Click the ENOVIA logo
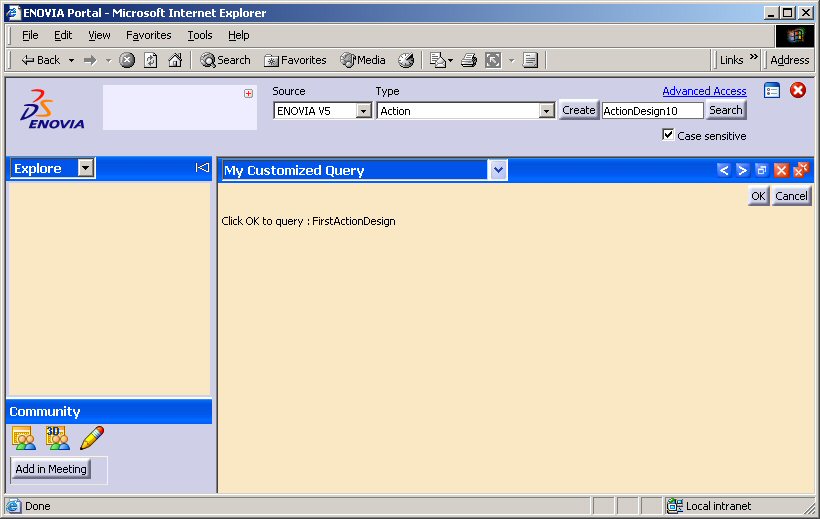The image size is (820, 519). coord(52,109)
